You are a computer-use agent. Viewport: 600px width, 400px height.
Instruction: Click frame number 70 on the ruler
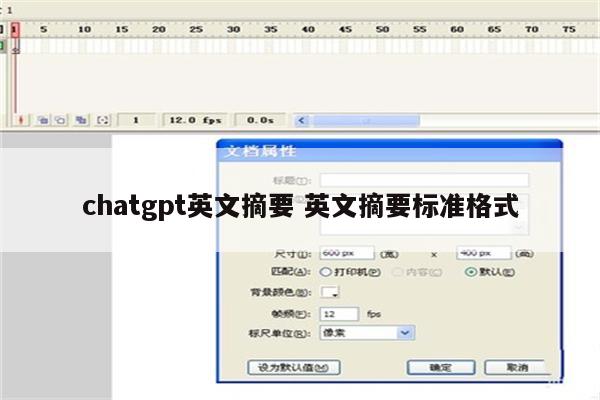[532, 29]
